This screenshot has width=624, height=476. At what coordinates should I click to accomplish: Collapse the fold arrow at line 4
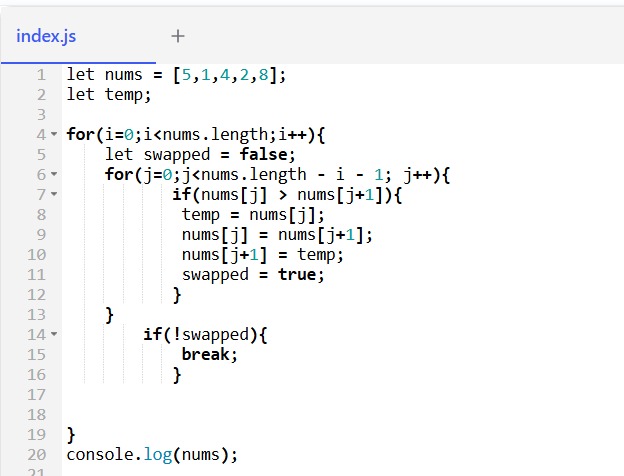coord(54,134)
